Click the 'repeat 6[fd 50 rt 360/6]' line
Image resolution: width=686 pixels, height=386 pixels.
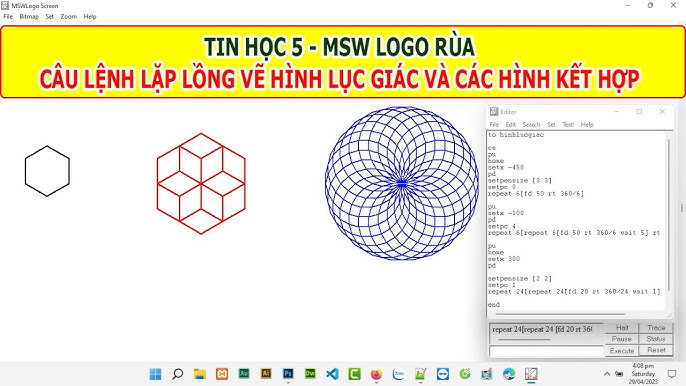coord(536,194)
